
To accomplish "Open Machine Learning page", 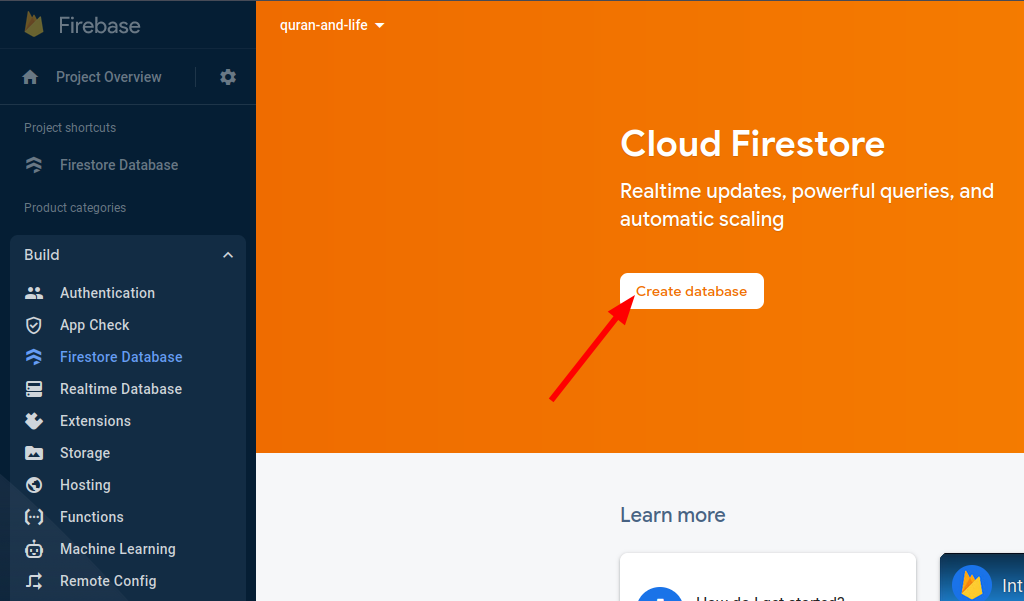I will pyautogui.click(x=118, y=549).
